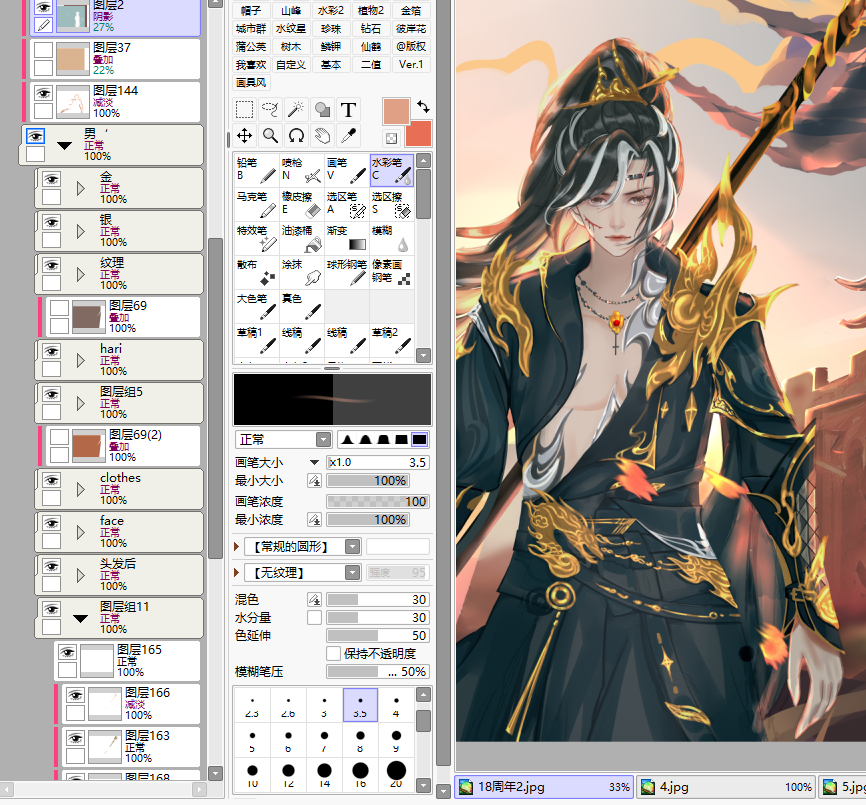This screenshot has height=805, width=866.
Task: Select the Text (T) tool
Action: tap(348, 110)
